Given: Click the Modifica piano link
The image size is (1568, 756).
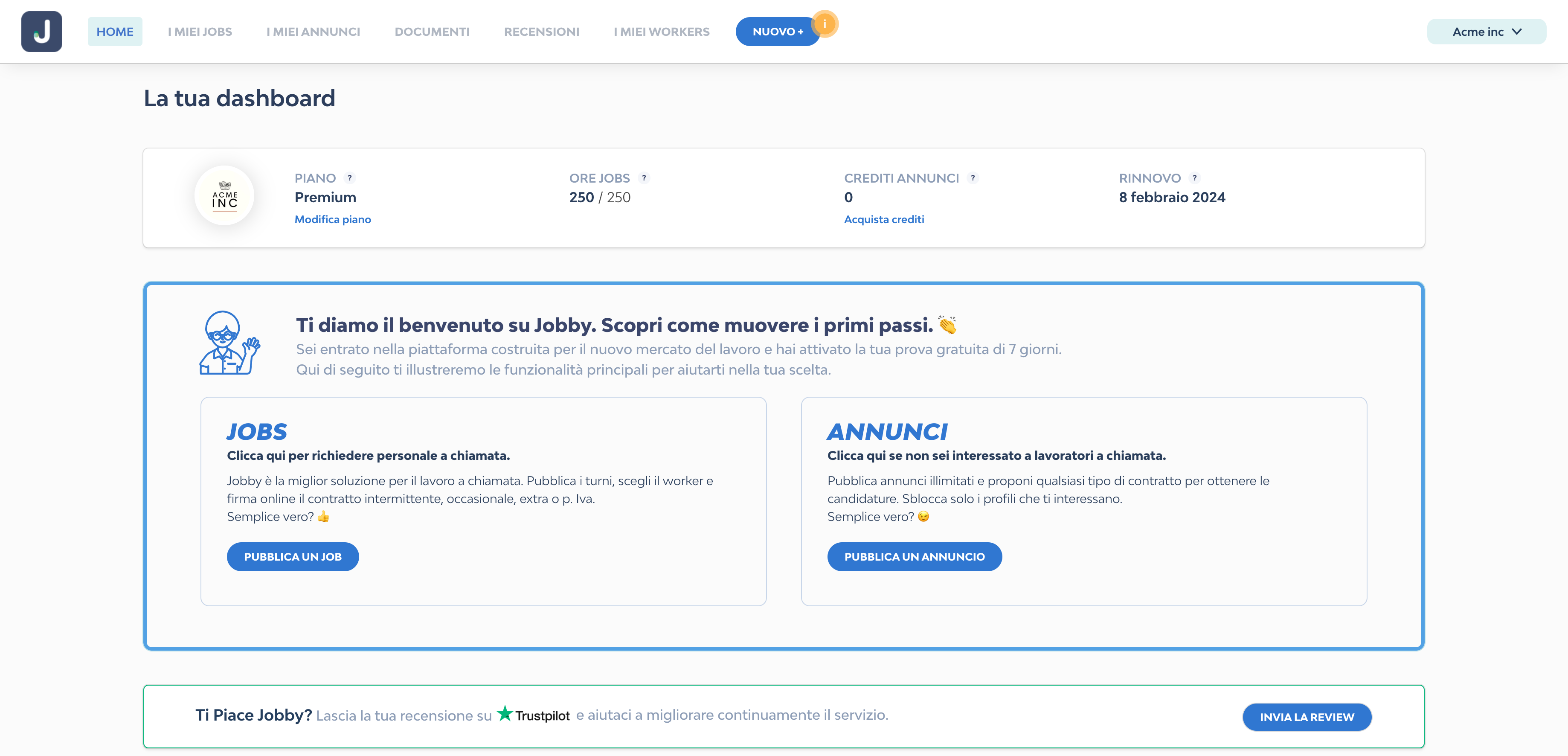Looking at the screenshot, I should coord(332,219).
